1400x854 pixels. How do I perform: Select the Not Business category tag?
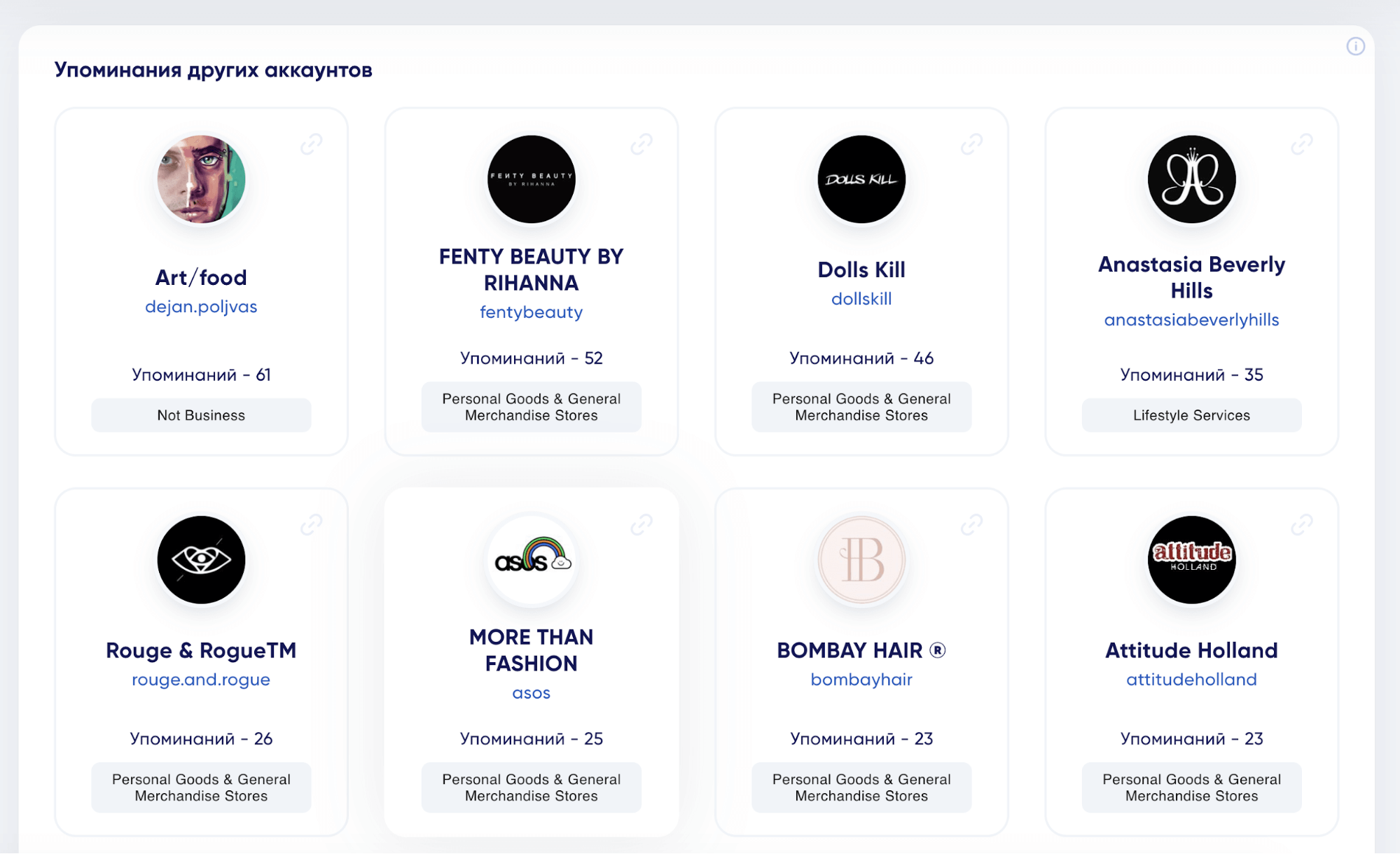[201, 415]
